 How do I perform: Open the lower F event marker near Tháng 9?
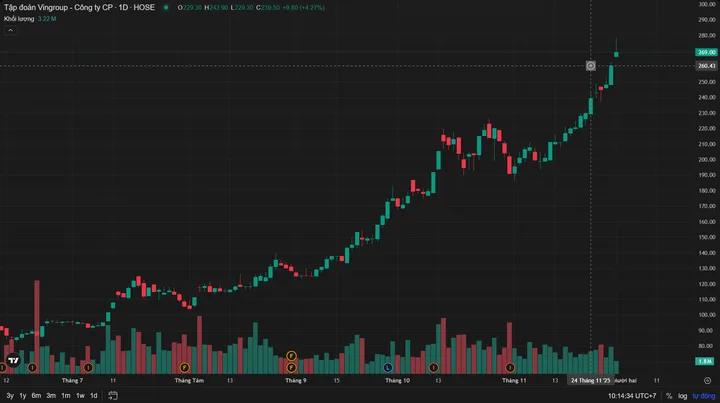pyautogui.click(x=291, y=367)
